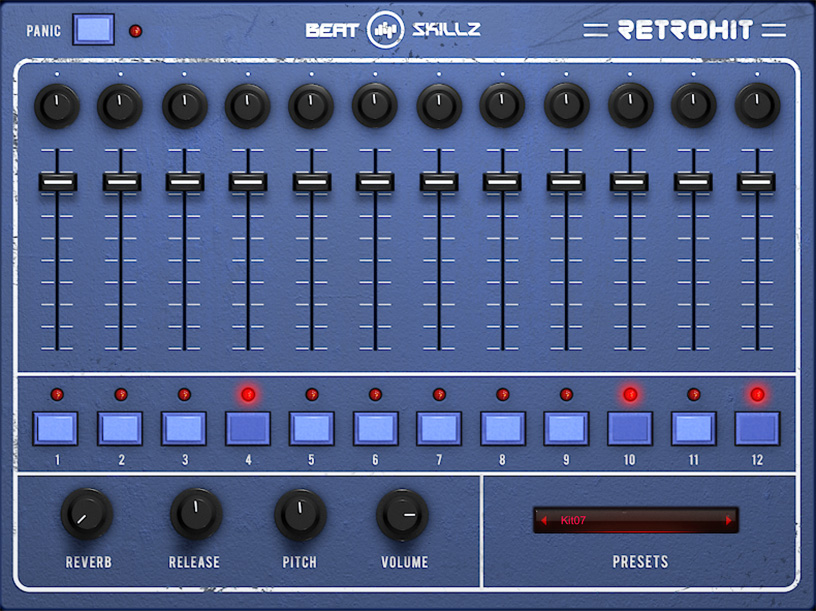Click the PITCH knob
816x611 pixels.
(300, 514)
